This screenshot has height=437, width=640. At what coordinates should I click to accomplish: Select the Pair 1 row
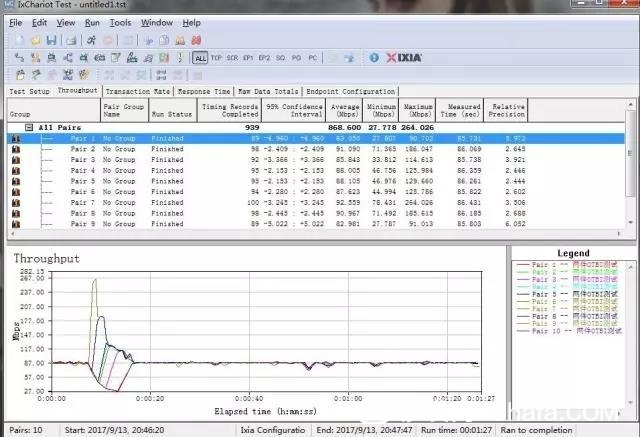click(x=316, y=138)
